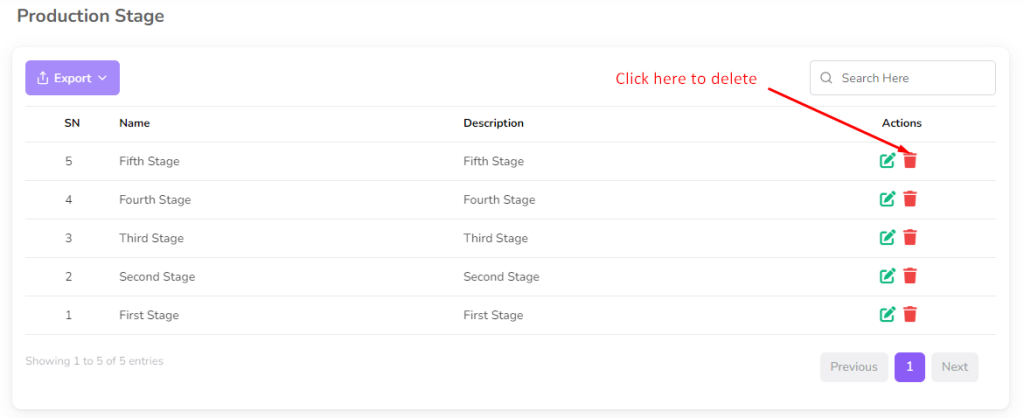The width and height of the screenshot is (1024, 418).
Task: Go to the Next page
Action: (954, 367)
